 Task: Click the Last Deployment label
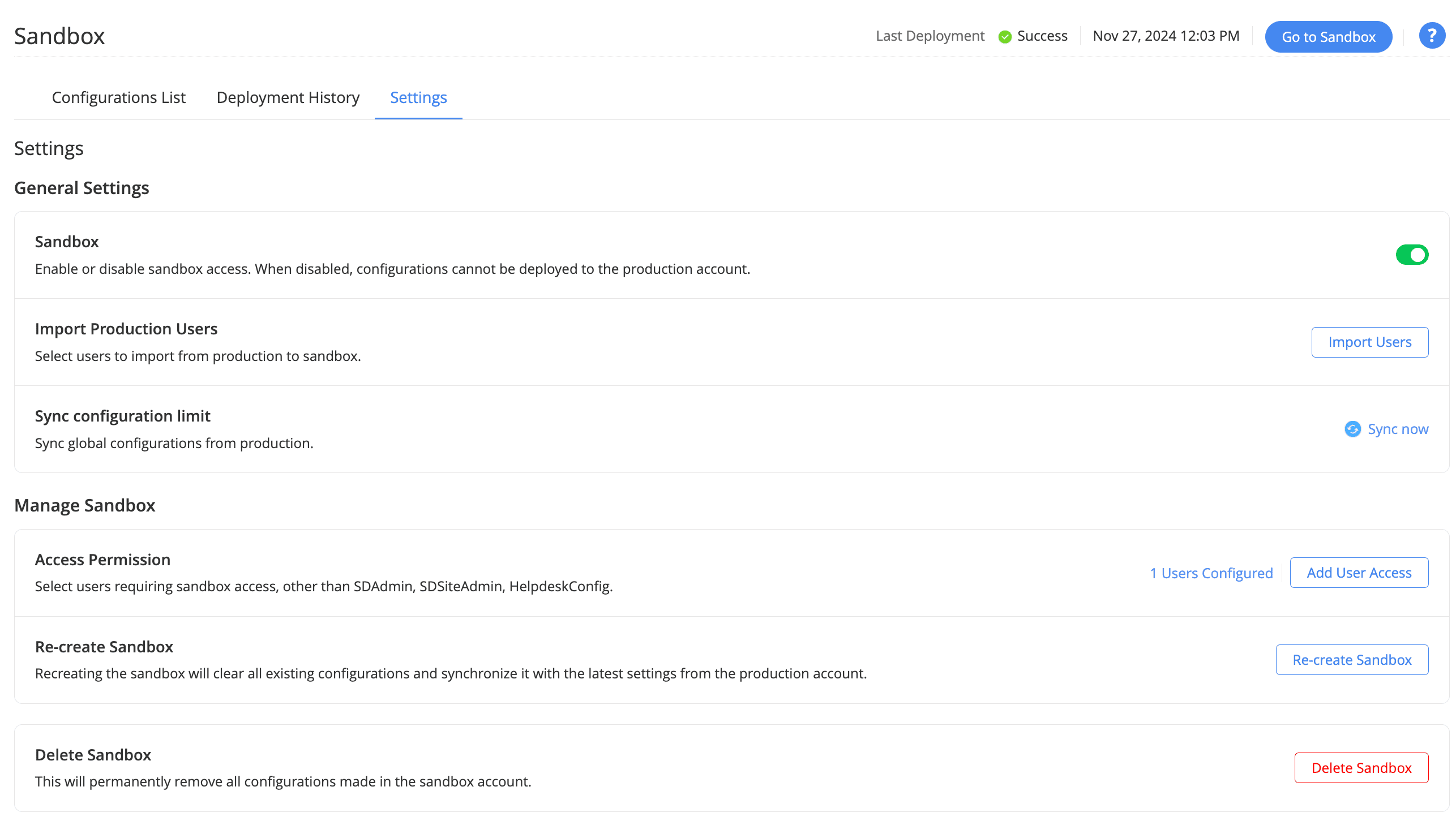[930, 36]
